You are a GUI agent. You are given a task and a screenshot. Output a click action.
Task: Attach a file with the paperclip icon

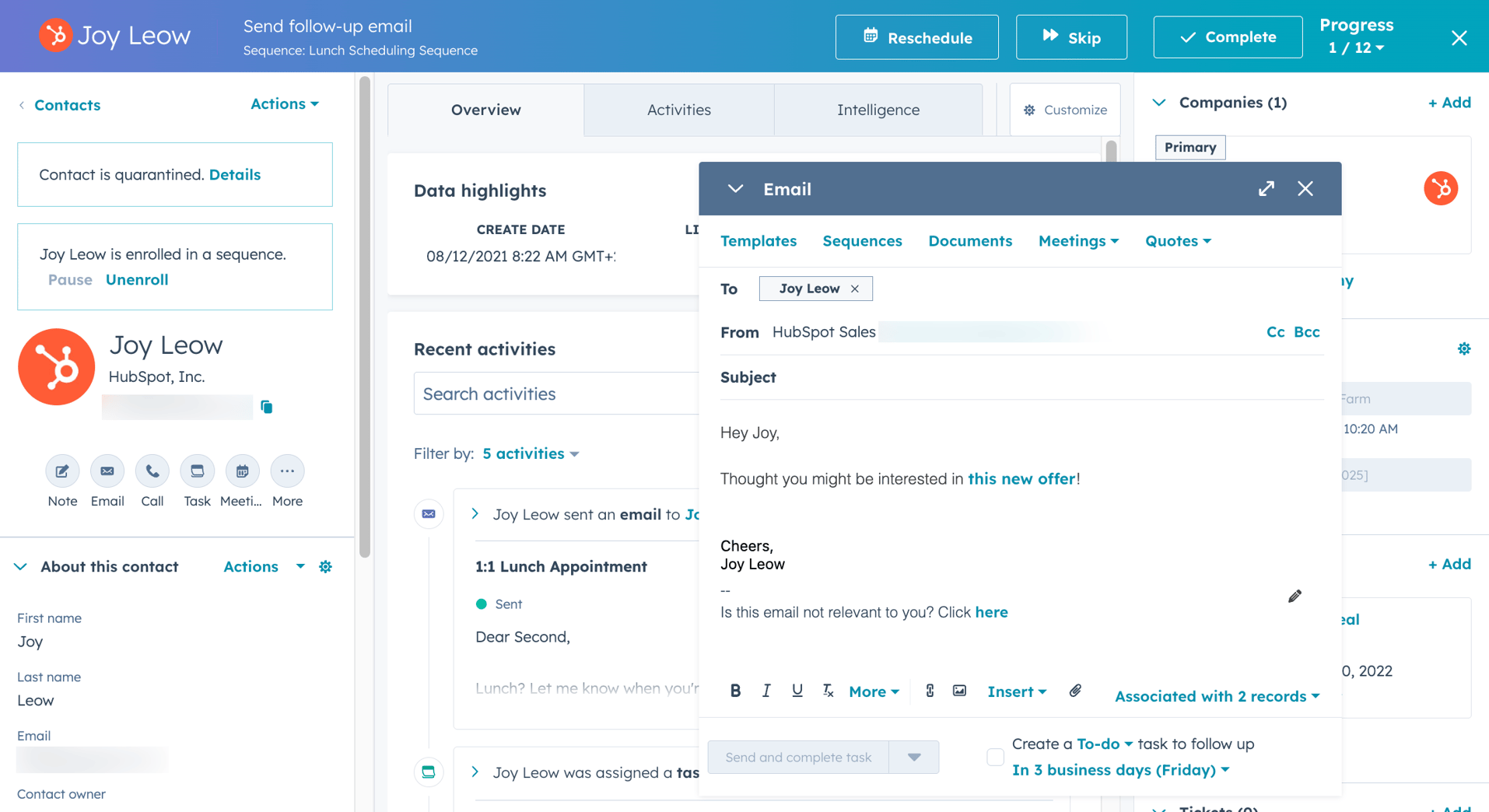(x=1076, y=691)
